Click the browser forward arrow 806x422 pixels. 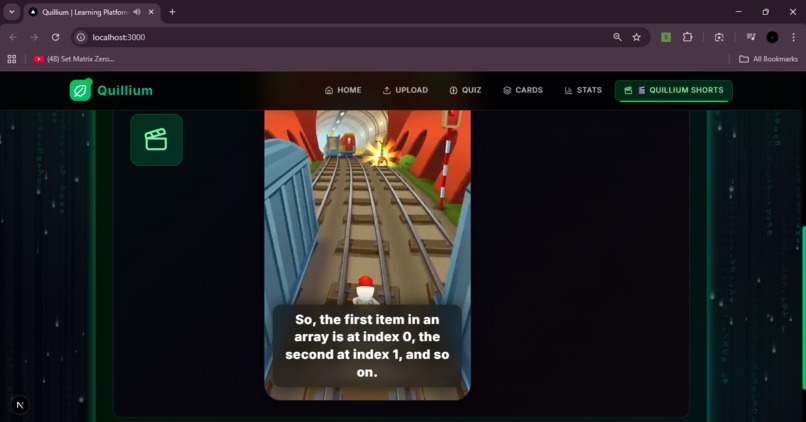tap(34, 37)
